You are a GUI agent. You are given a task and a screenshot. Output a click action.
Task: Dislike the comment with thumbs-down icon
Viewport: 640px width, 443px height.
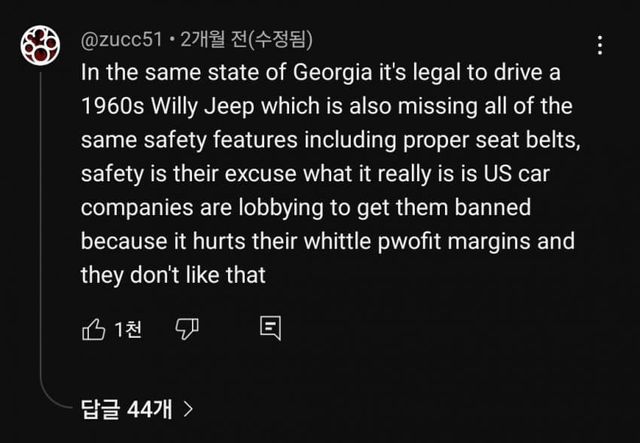click(184, 327)
